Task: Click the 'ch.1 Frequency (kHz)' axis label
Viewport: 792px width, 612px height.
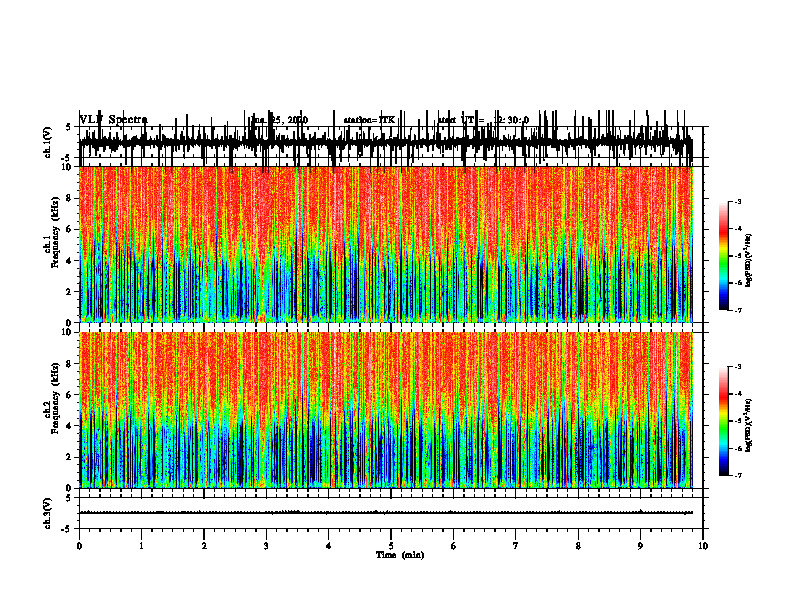Action: (x=52, y=233)
